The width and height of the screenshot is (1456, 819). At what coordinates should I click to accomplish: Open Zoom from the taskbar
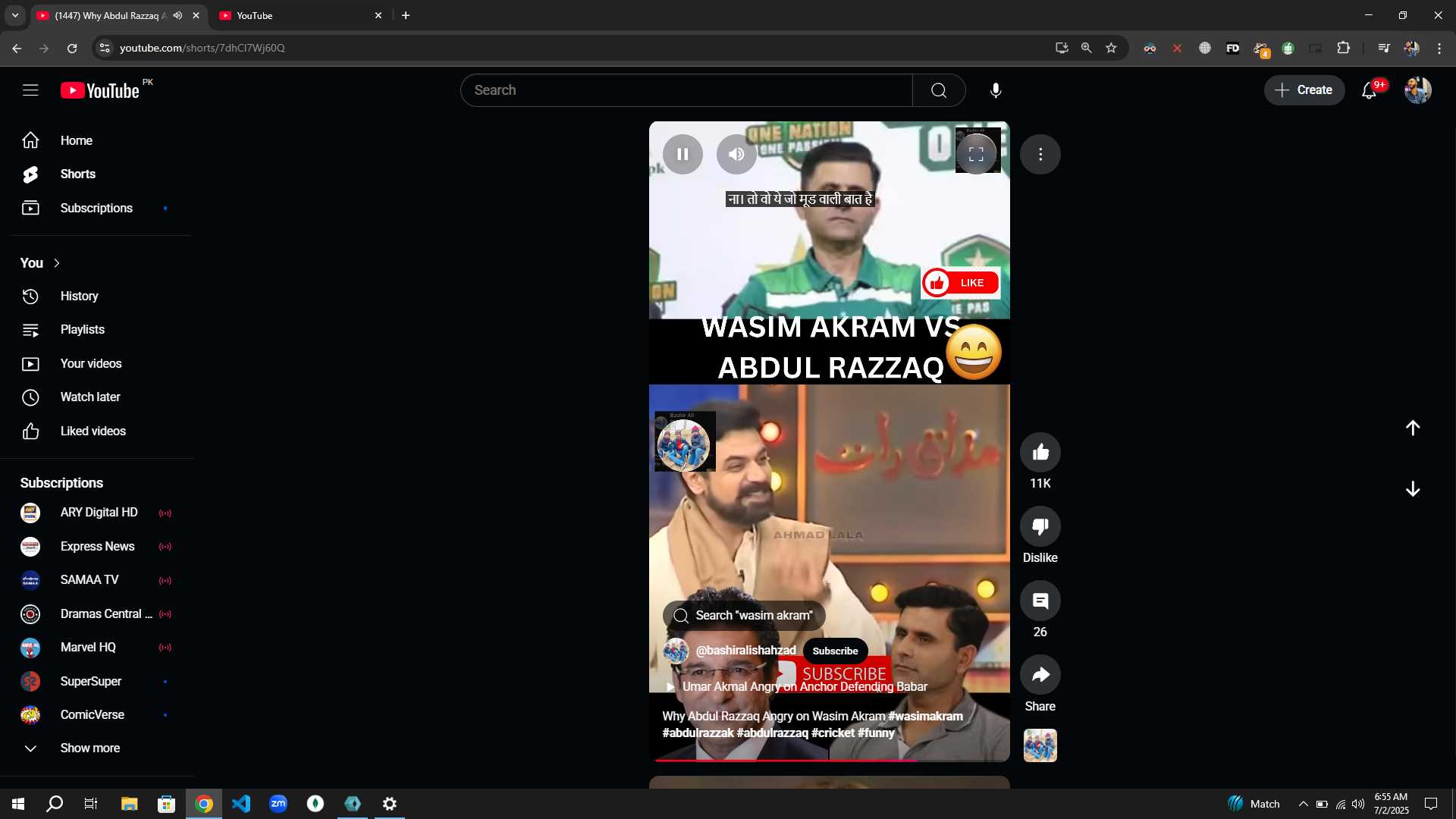click(x=278, y=804)
